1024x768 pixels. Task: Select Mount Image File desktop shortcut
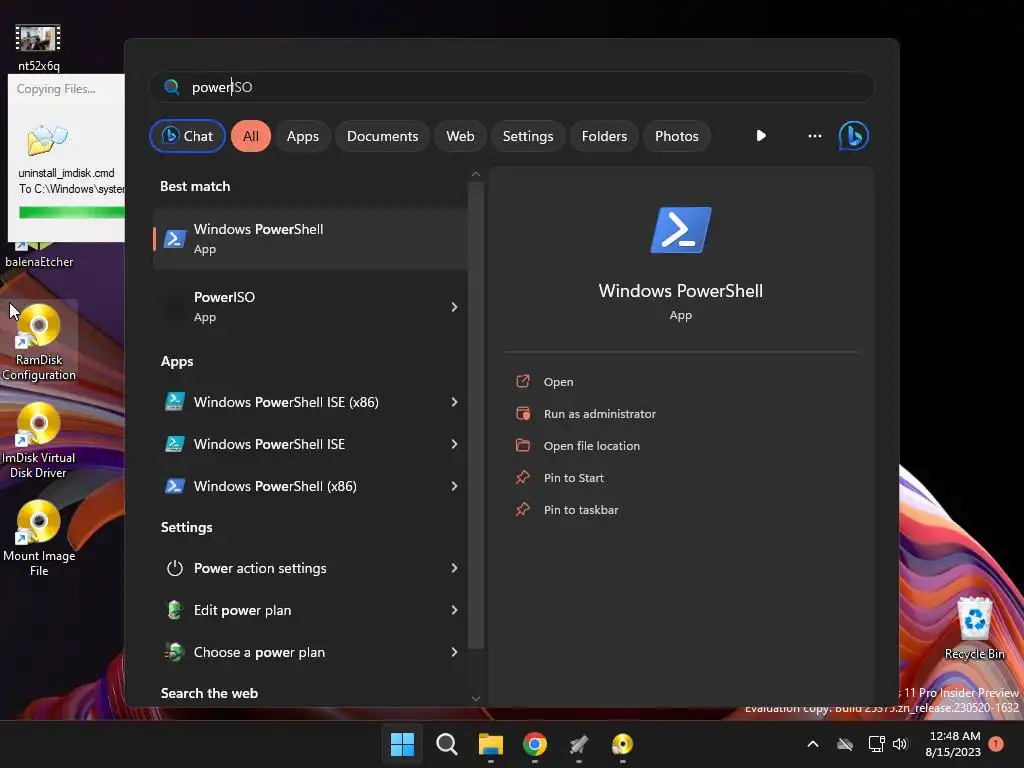[39, 538]
